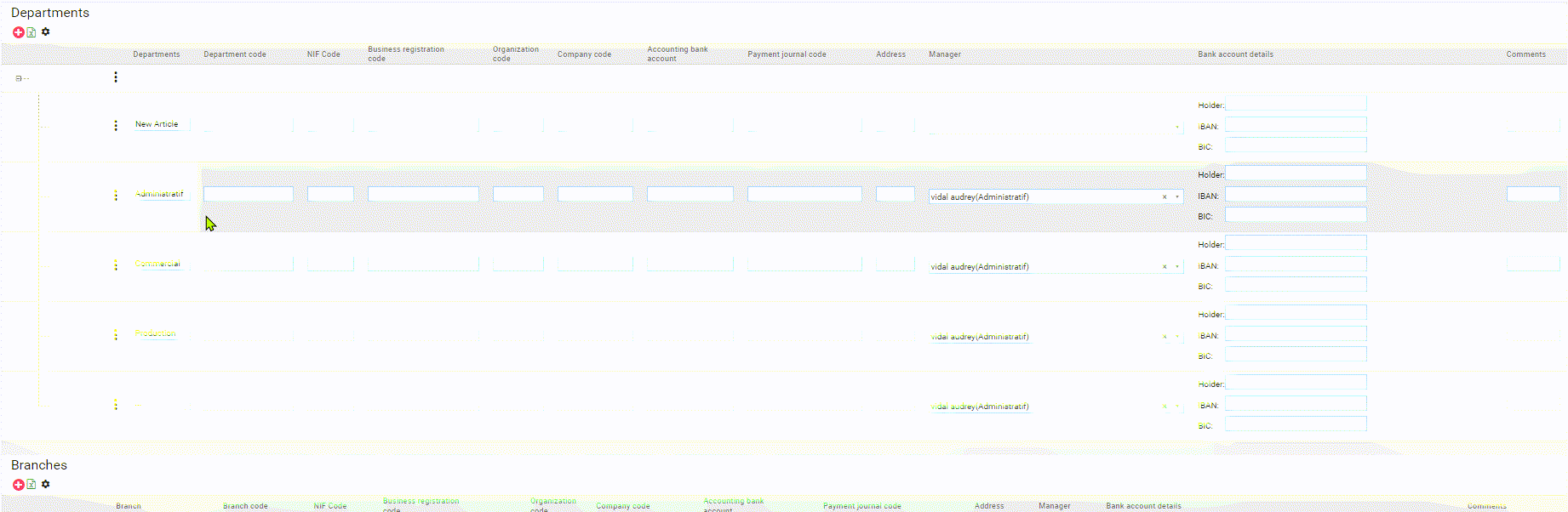Select the Production department name
Viewport: 1568px width, 512px height.
(155, 333)
